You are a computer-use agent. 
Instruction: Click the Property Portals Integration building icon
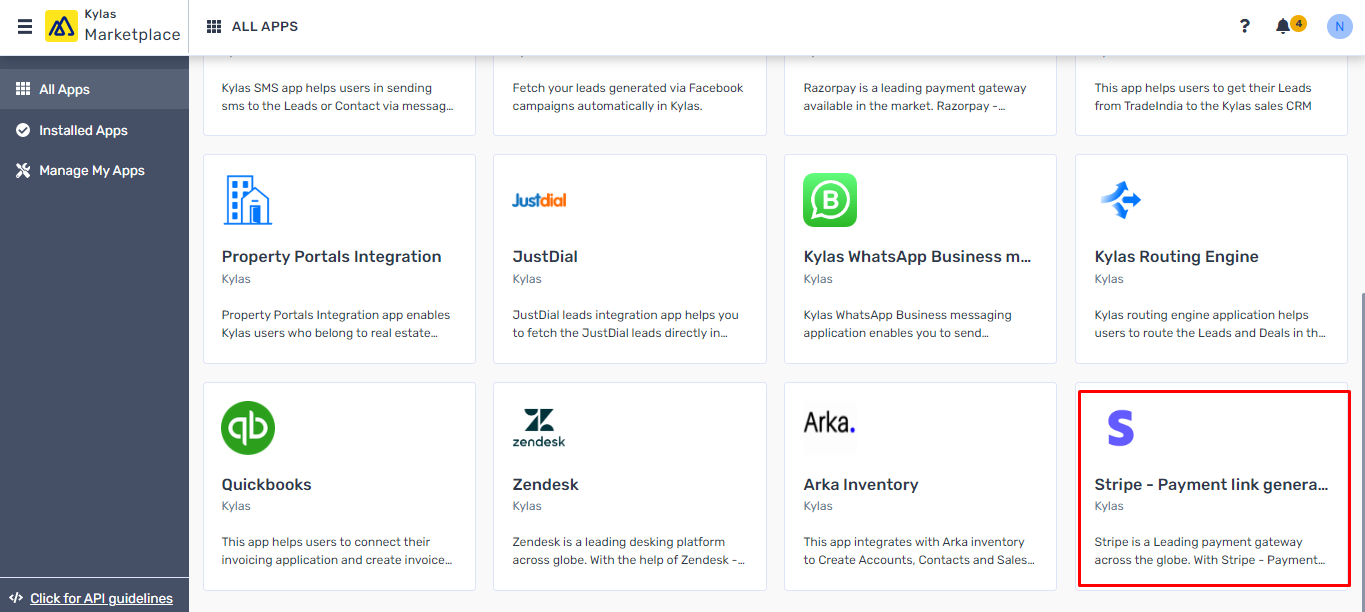(x=246, y=200)
